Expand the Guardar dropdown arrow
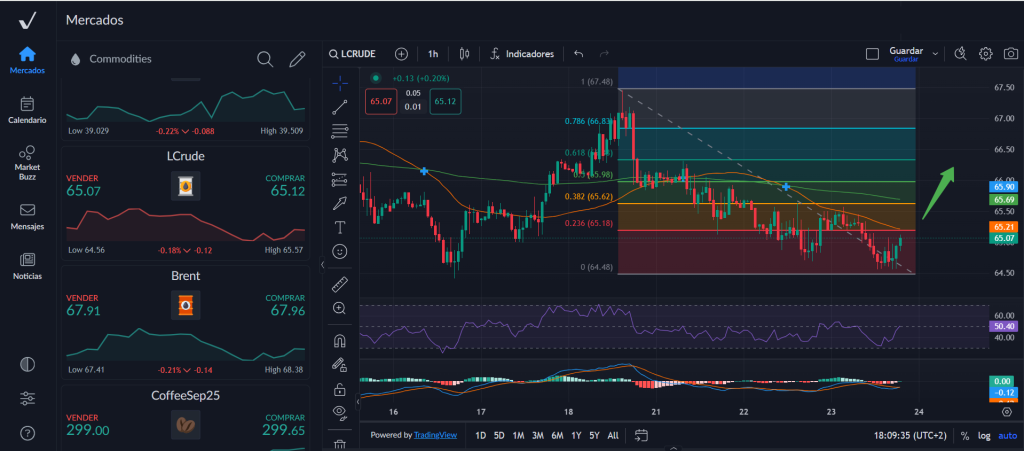 935,54
